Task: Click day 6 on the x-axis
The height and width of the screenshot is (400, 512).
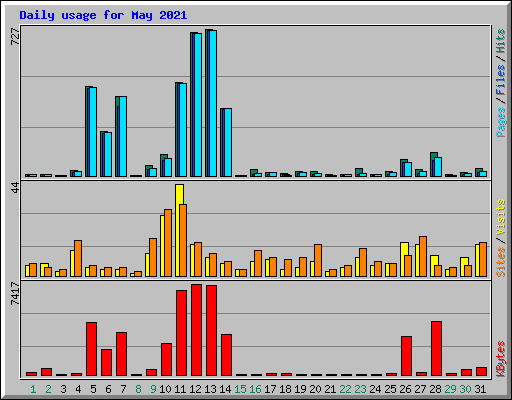Action: point(108,389)
